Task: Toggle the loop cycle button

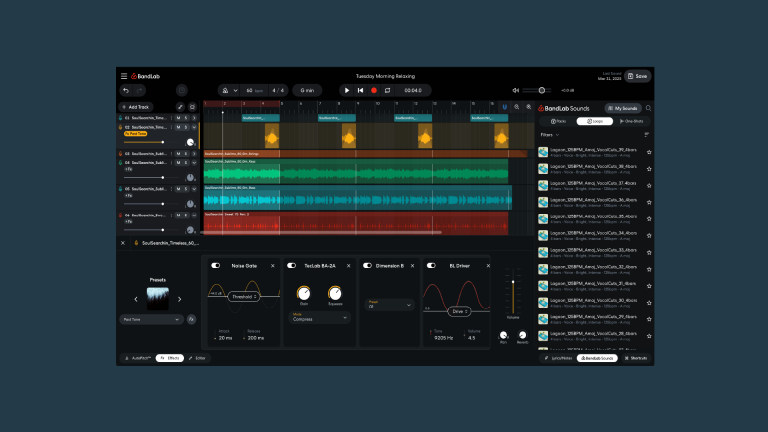Action: tap(387, 91)
